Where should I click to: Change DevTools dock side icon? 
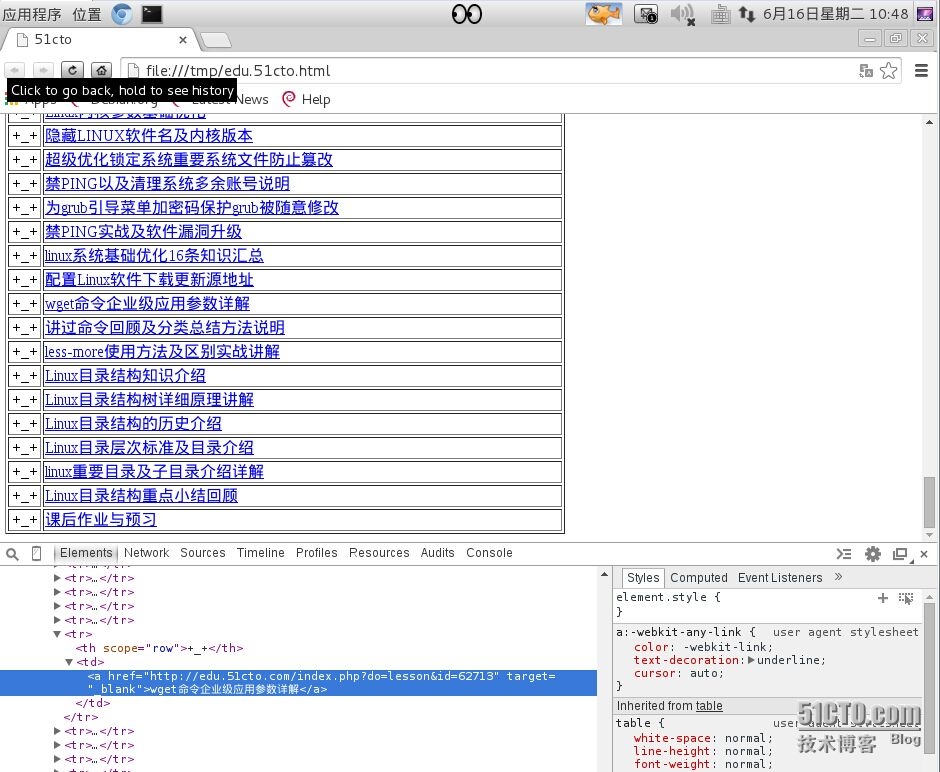click(900, 554)
